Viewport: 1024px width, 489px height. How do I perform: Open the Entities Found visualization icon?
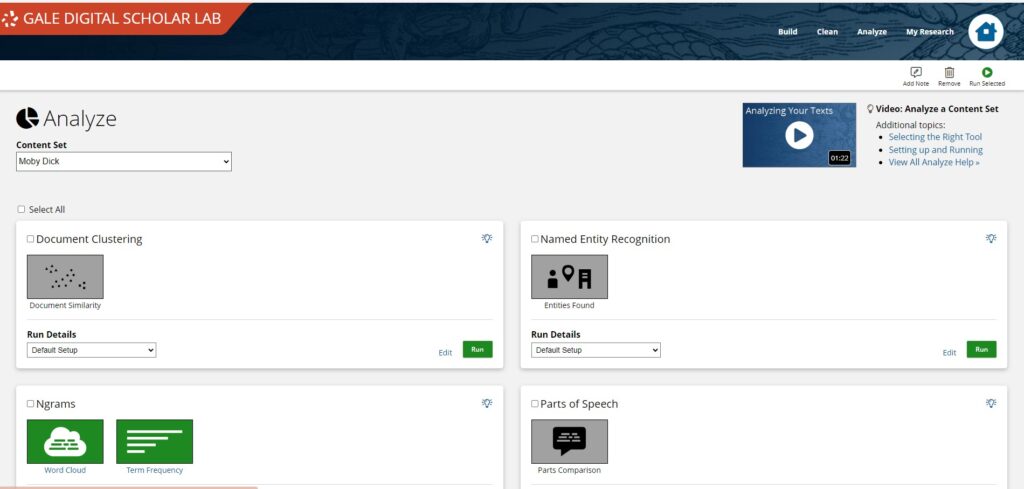click(x=569, y=277)
